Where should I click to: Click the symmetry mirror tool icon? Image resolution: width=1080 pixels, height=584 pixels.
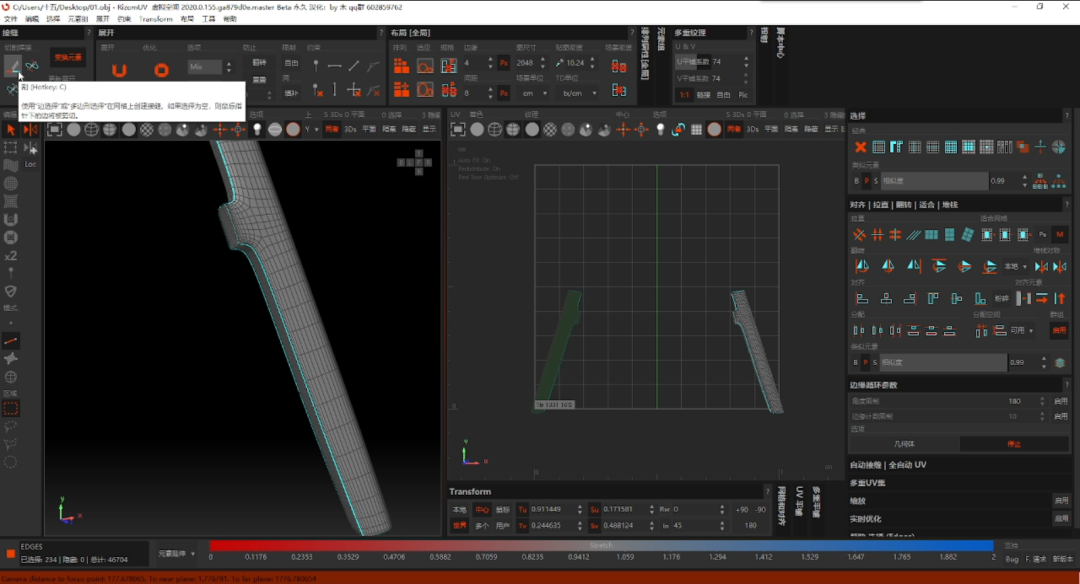click(30, 129)
